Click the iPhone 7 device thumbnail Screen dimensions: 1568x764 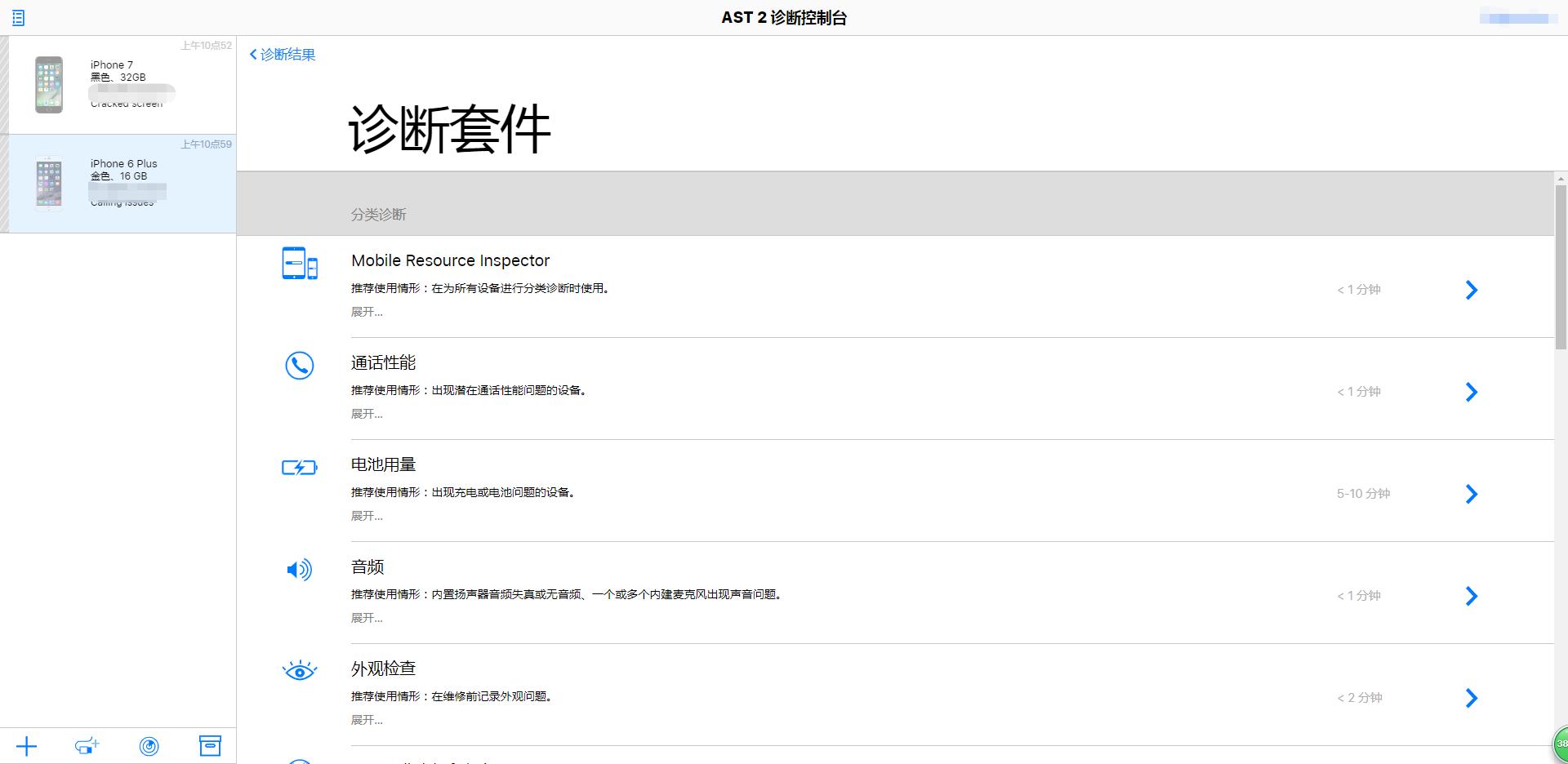[47, 84]
